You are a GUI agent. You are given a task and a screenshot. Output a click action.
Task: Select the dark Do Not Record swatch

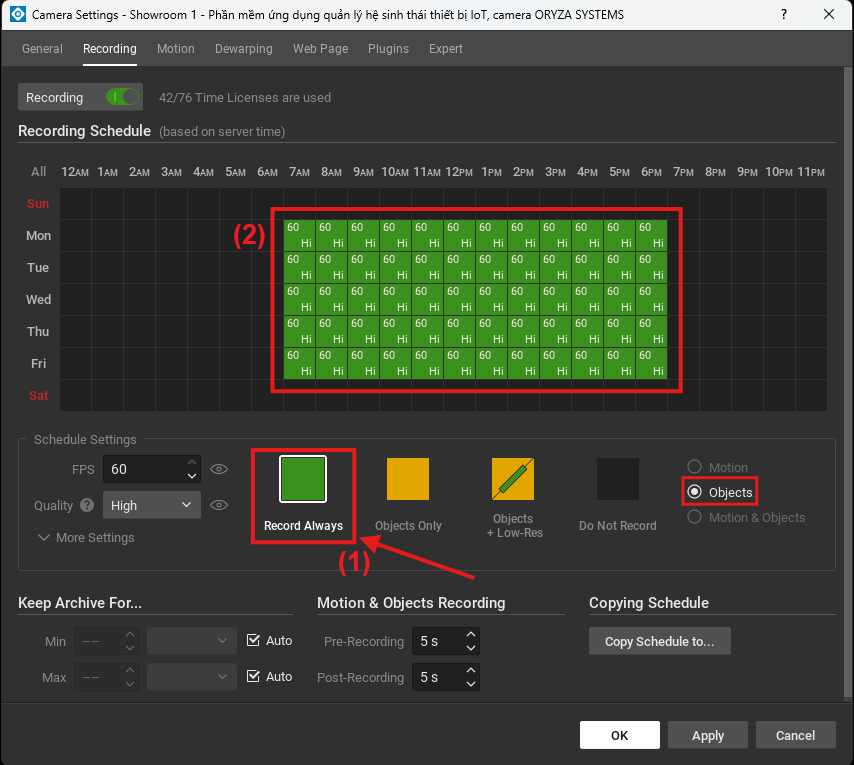[x=618, y=479]
